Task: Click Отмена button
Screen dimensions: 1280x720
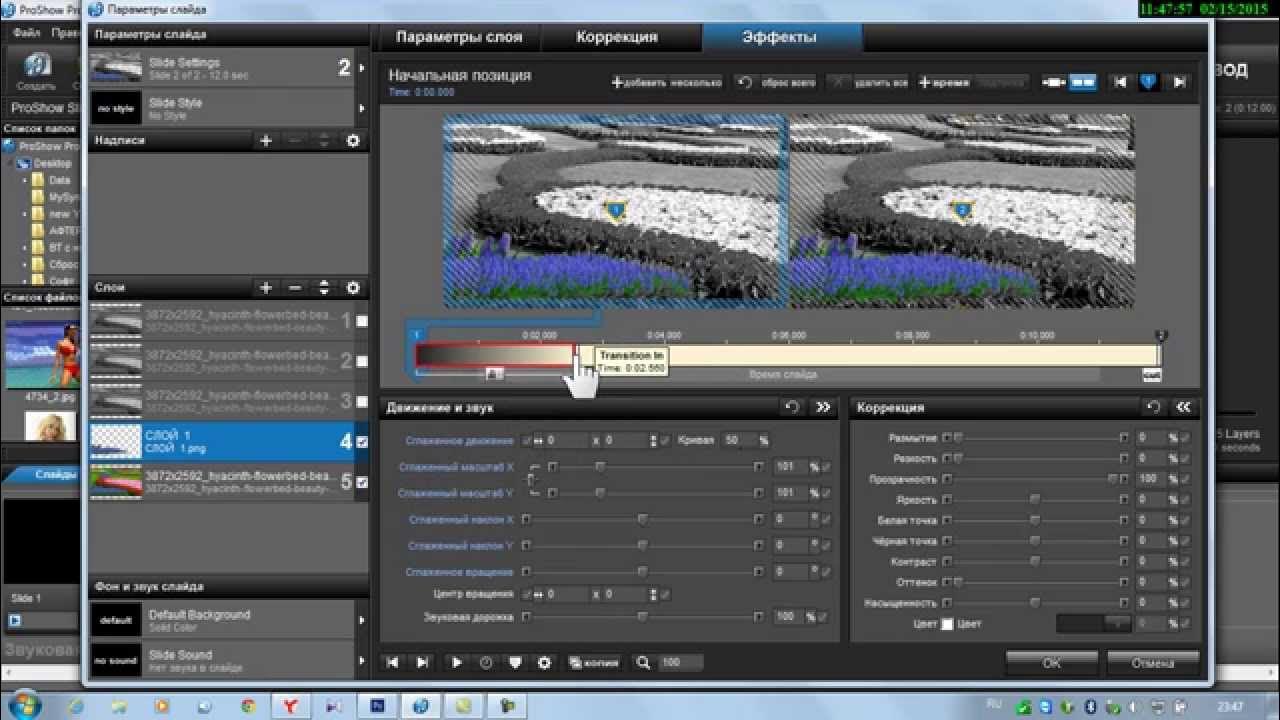Action: tap(1152, 662)
